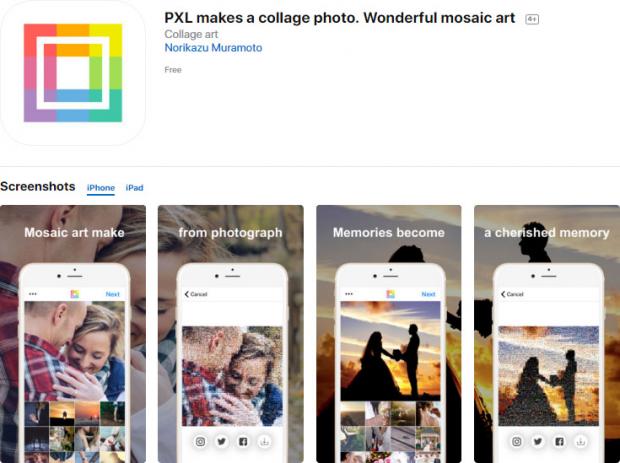The image size is (620, 463).
Task: Tap download icon in 'from photograph' screenshot
Action: pyautogui.click(x=265, y=441)
